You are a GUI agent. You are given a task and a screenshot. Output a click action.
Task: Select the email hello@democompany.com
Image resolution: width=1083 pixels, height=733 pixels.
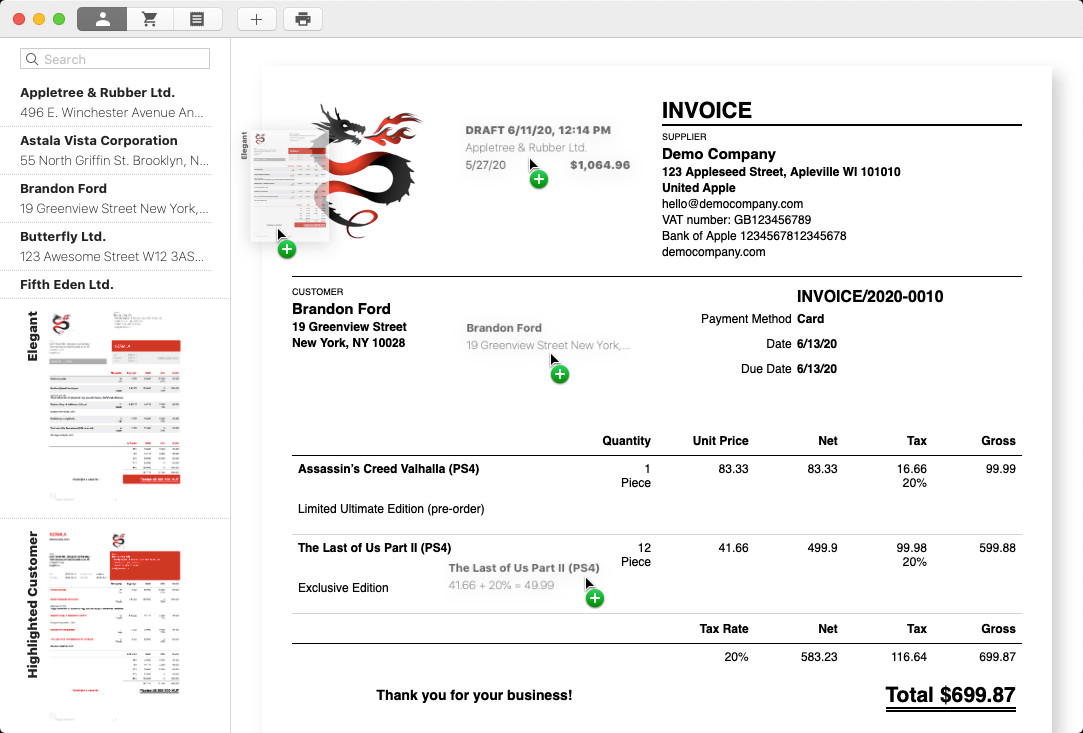(732, 204)
